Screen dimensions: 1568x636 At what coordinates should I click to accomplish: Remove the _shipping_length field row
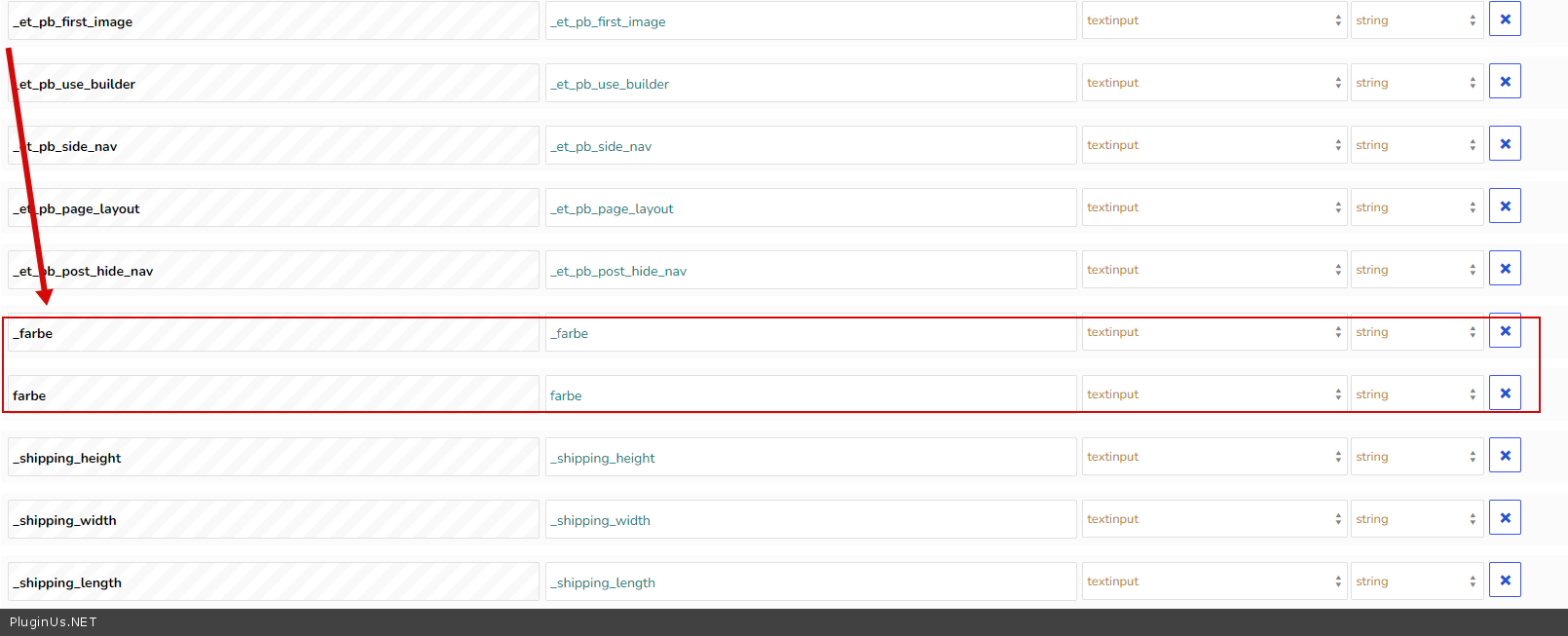pyautogui.click(x=1505, y=580)
